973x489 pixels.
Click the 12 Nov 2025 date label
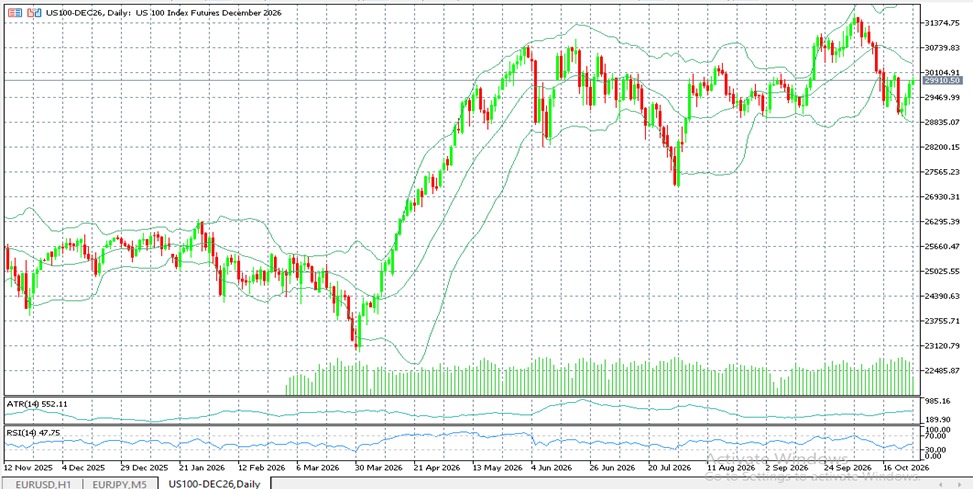29,467
